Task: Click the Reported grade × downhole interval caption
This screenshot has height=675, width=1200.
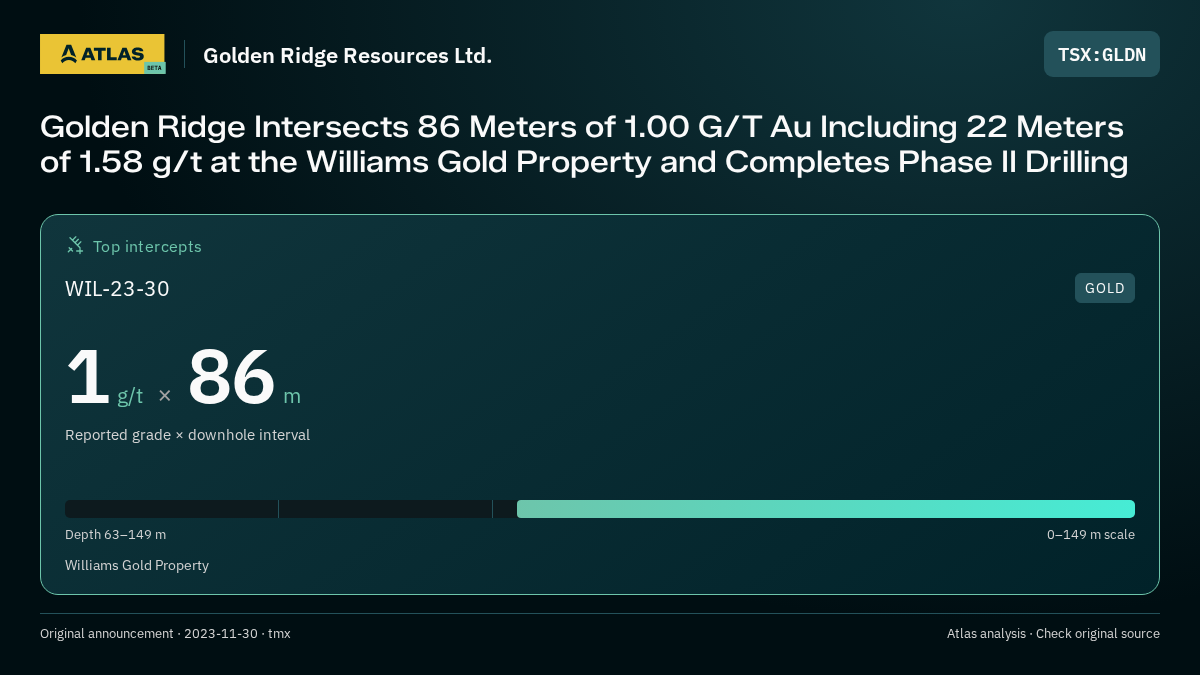Action: [187, 435]
